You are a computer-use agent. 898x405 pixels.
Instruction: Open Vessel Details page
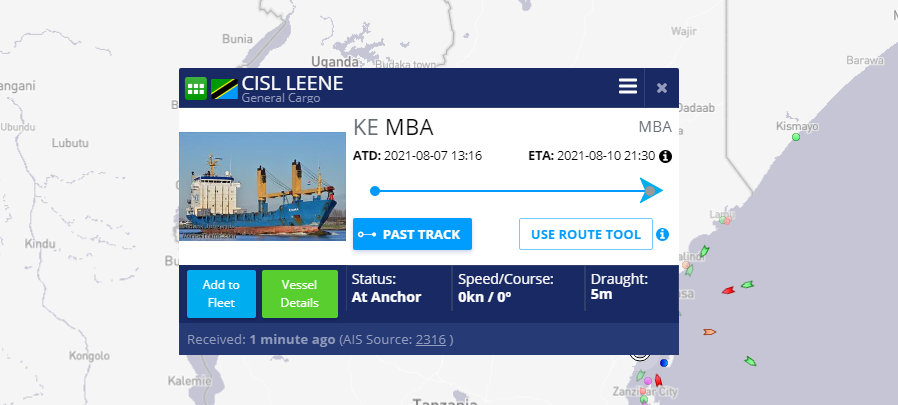[299, 293]
